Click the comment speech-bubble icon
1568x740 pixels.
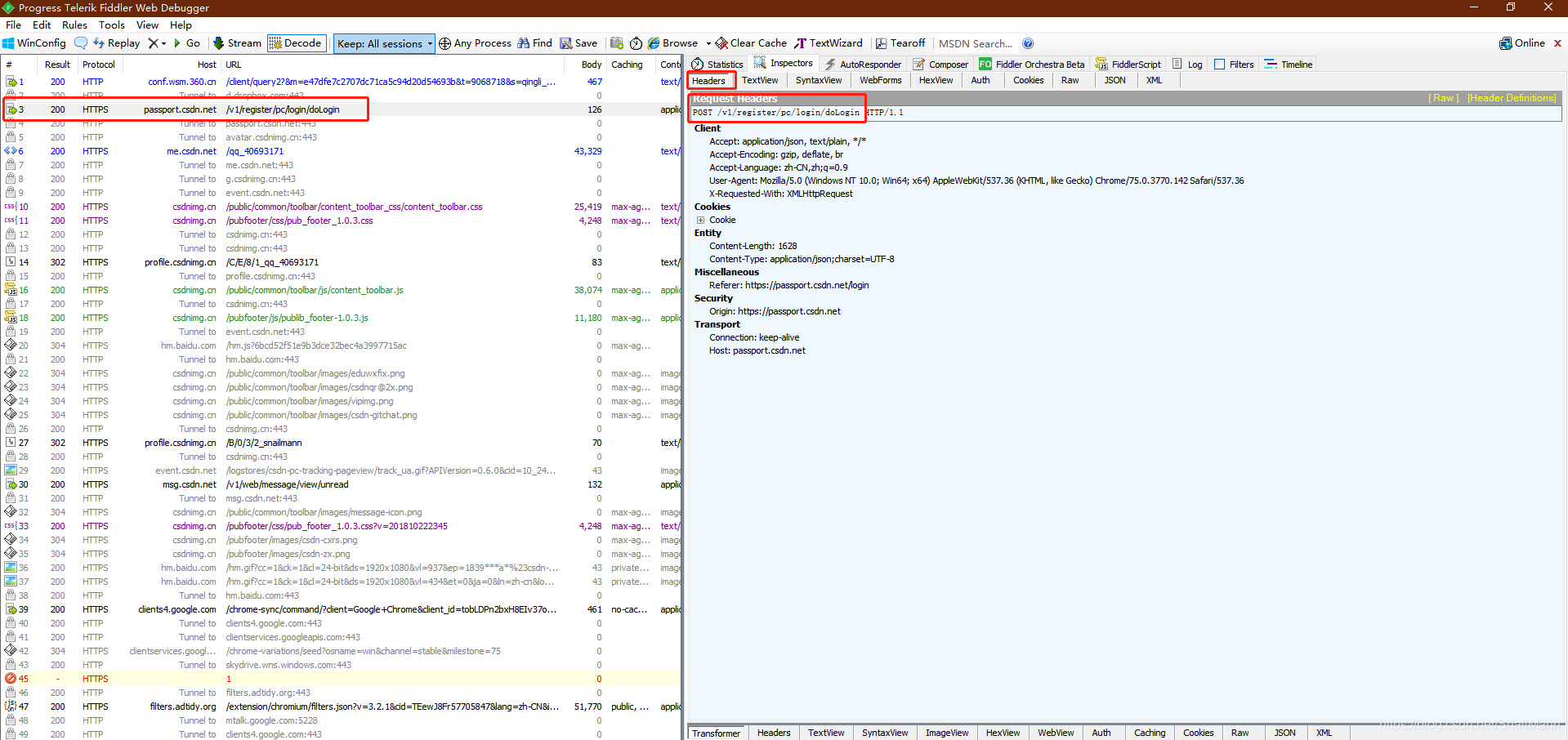coord(81,43)
